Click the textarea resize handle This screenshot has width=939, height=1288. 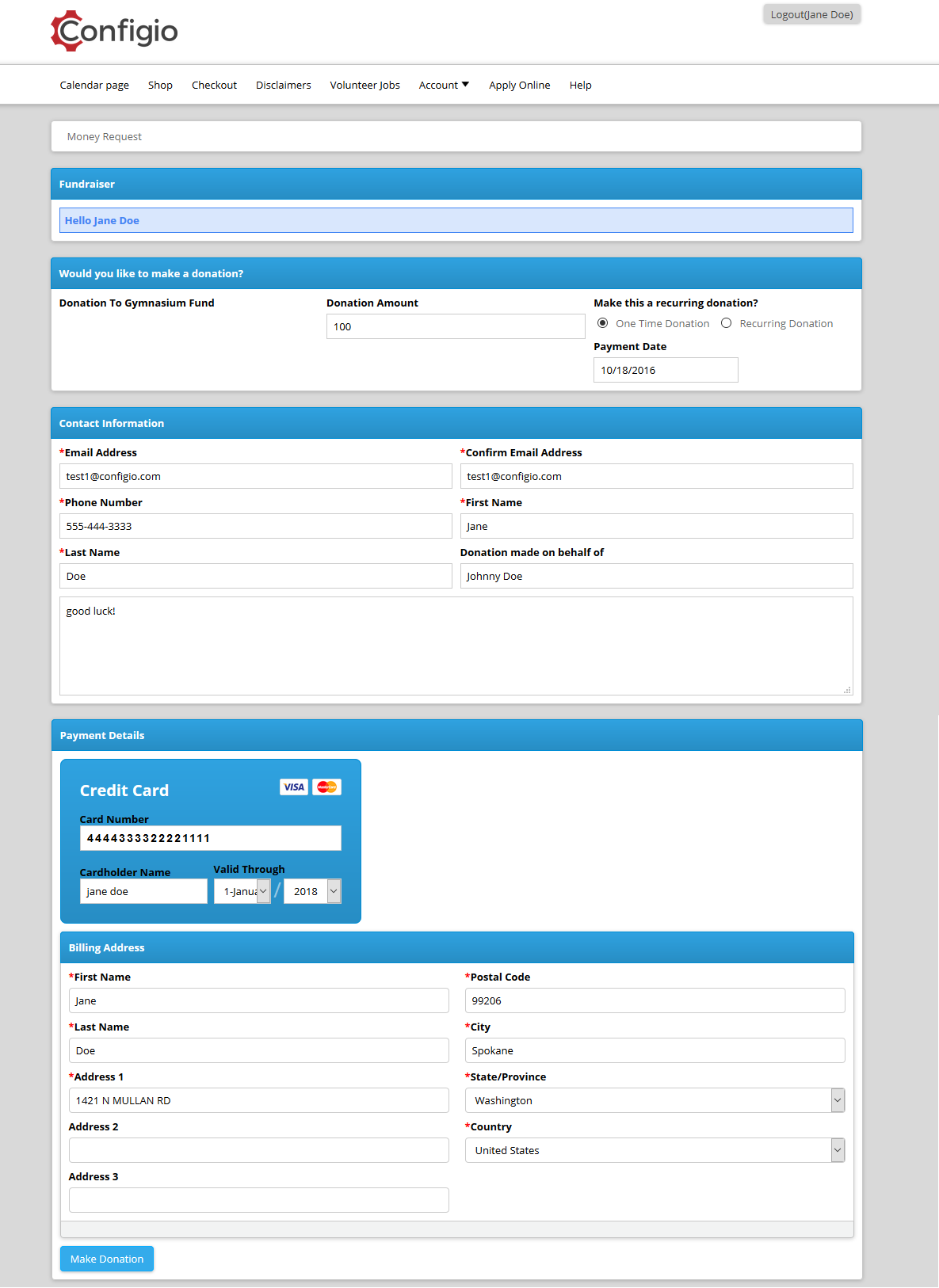click(847, 690)
